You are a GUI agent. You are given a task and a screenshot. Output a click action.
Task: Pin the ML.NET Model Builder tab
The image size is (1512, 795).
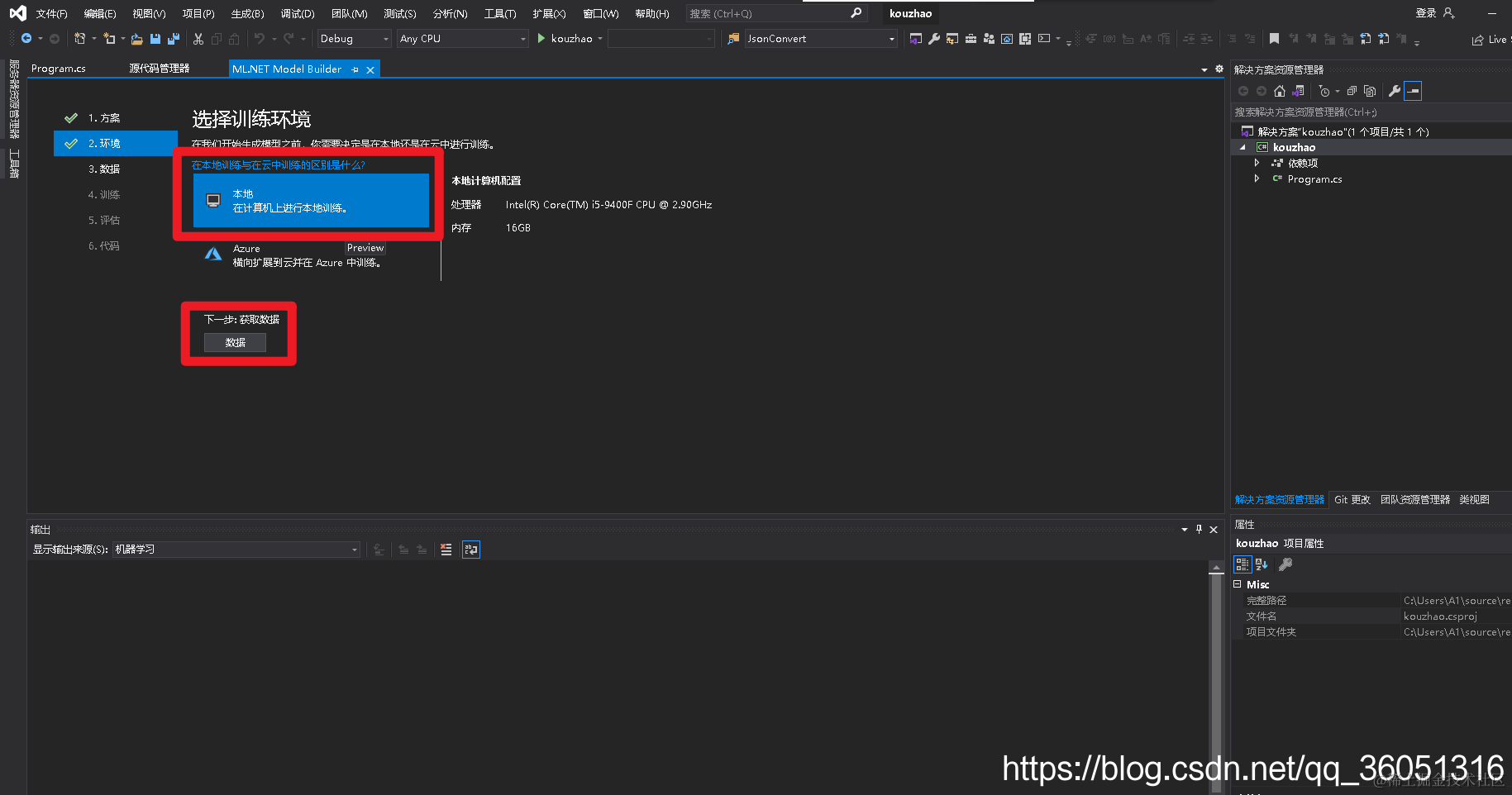(x=355, y=70)
